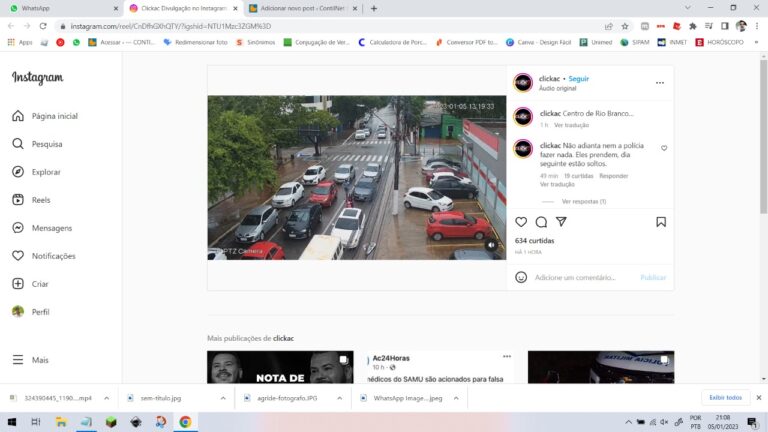
Task: Save the post with bookmark icon
Action: (x=661, y=222)
